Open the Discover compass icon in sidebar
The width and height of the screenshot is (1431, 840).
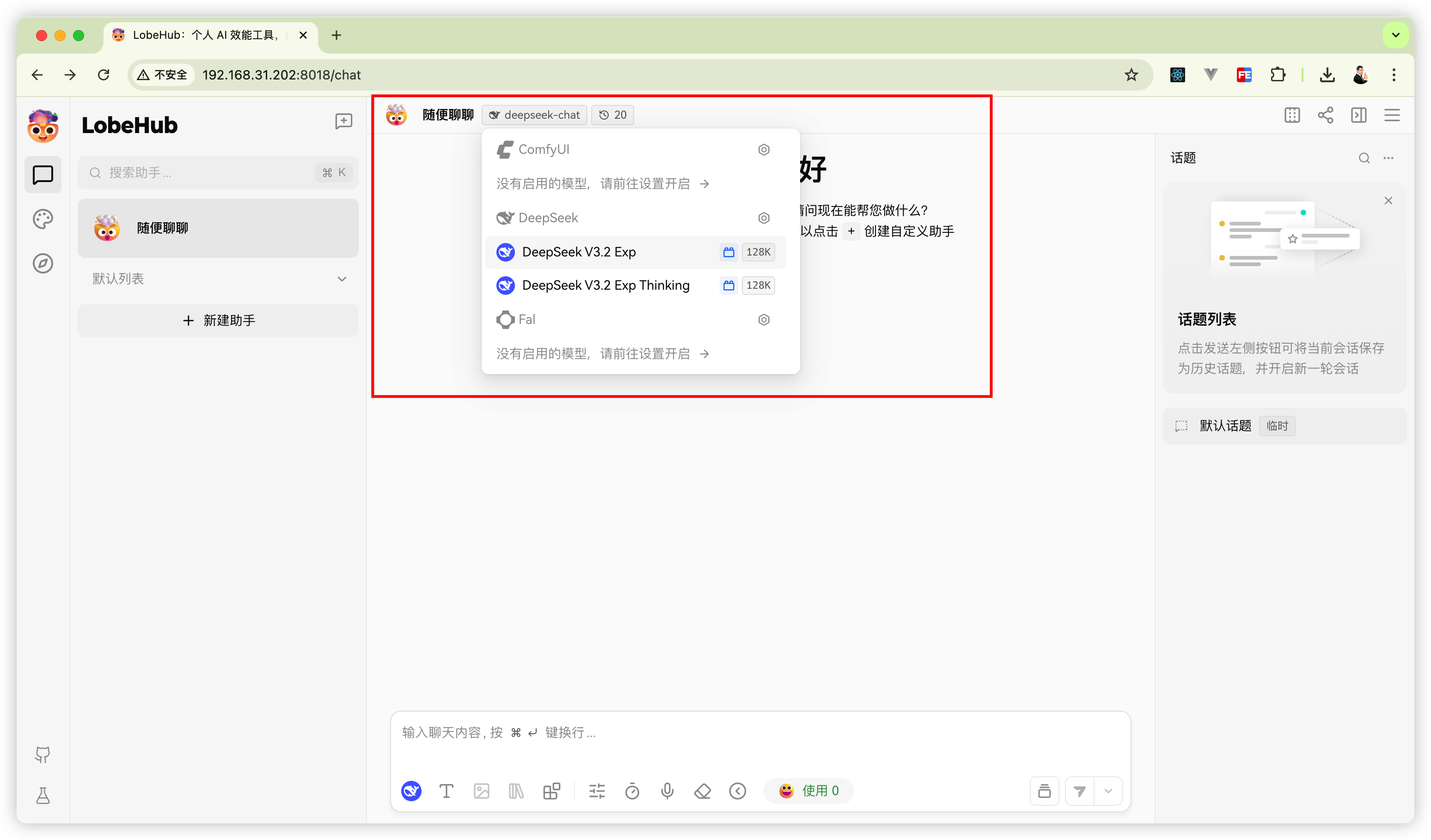[x=43, y=263]
